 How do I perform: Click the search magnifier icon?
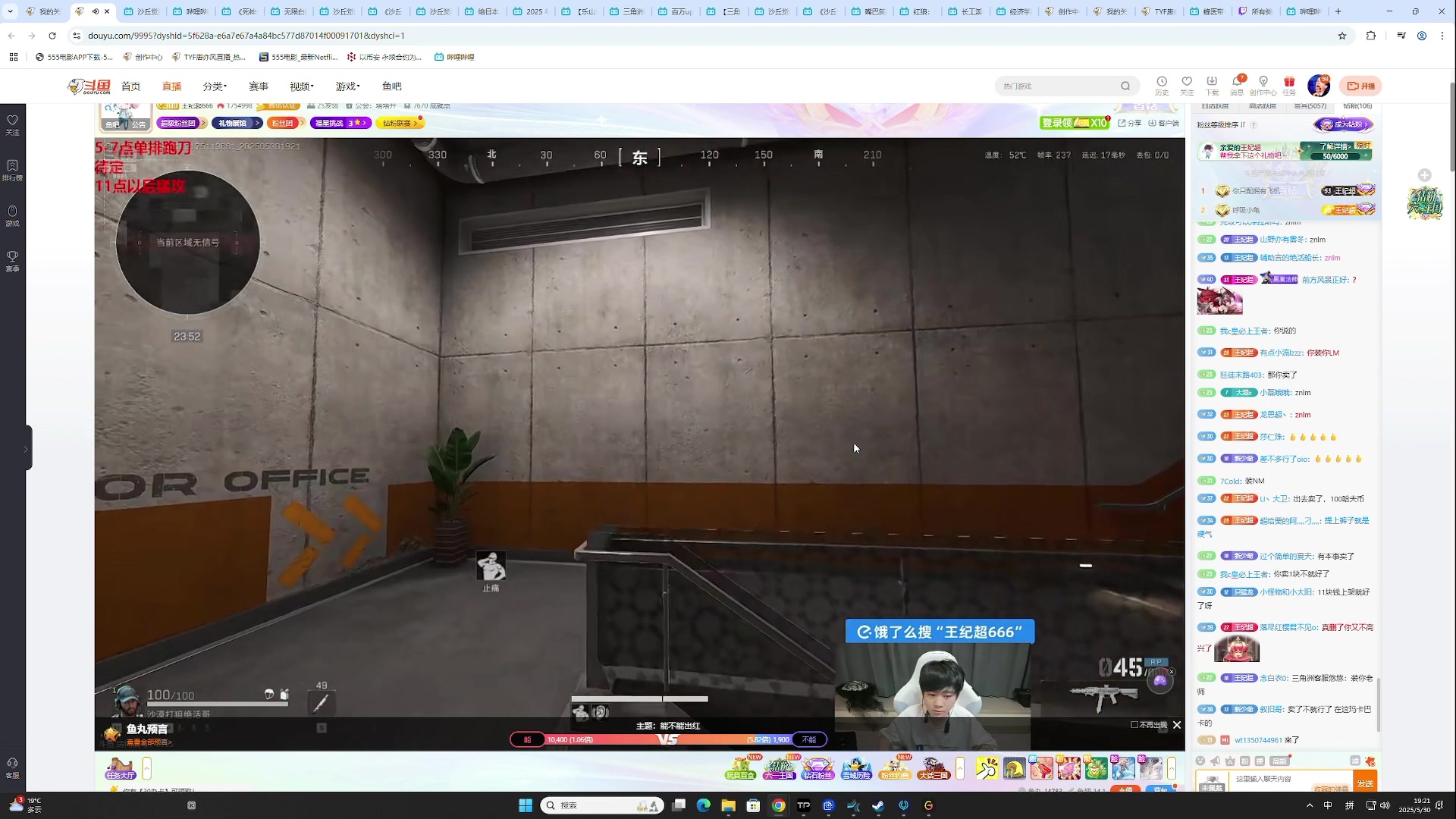(x=1125, y=86)
